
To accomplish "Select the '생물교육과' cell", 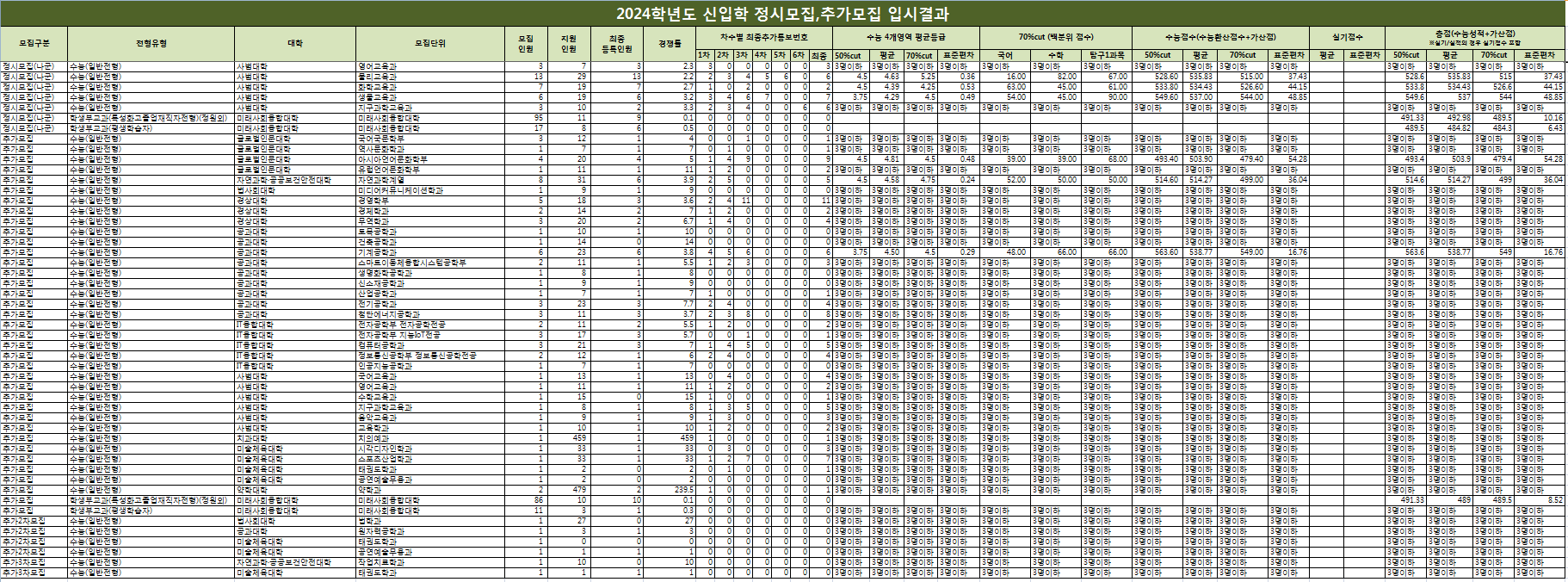I will [430, 97].
